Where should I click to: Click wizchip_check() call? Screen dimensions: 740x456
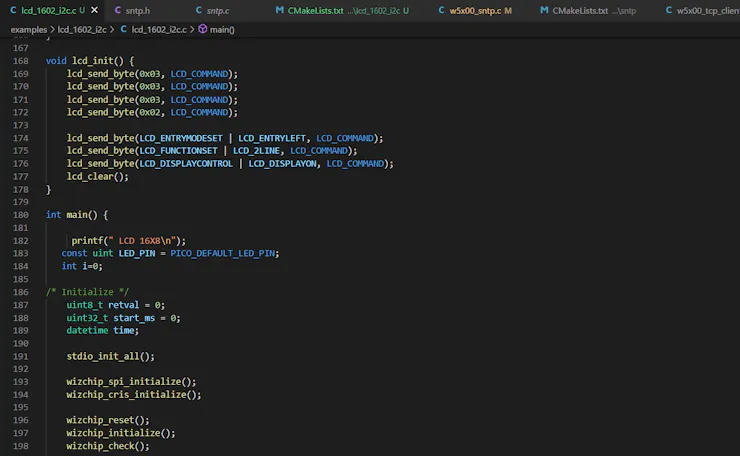108,446
